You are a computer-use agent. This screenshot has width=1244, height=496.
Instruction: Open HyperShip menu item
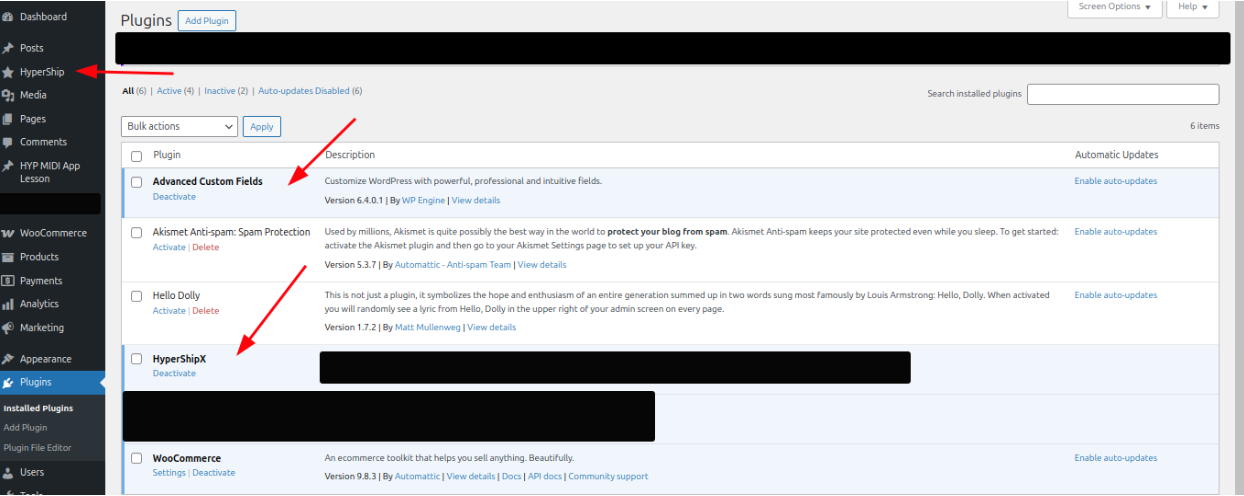click(42, 72)
